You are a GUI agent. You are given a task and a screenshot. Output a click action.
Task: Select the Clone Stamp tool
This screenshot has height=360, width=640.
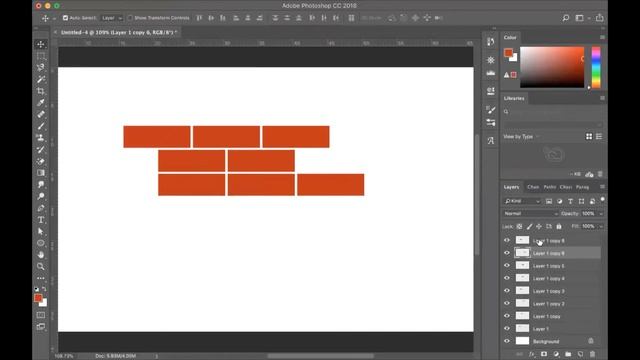41,138
